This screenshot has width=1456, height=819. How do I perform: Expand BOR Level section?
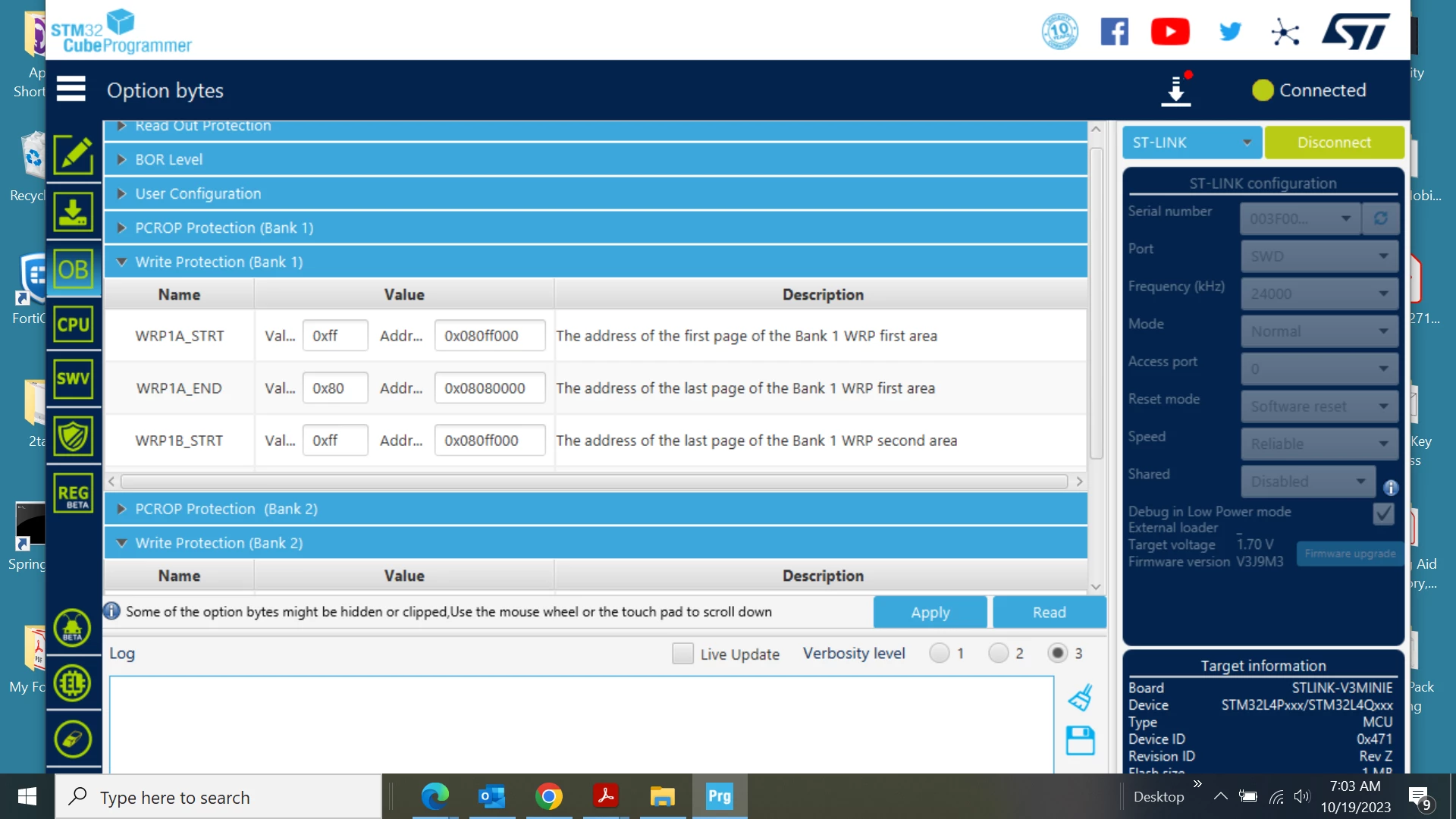coord(595,159)
